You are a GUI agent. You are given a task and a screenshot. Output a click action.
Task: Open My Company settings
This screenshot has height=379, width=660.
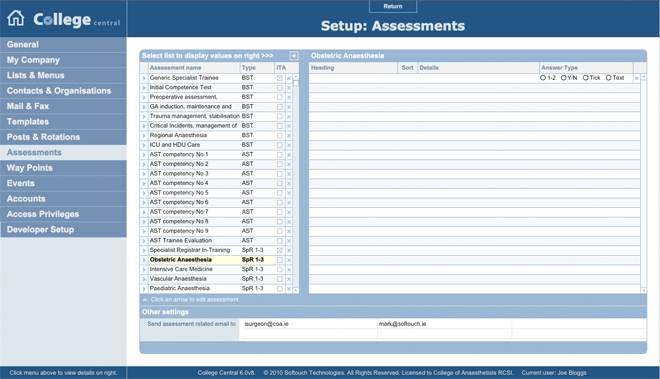click(63, 60)
